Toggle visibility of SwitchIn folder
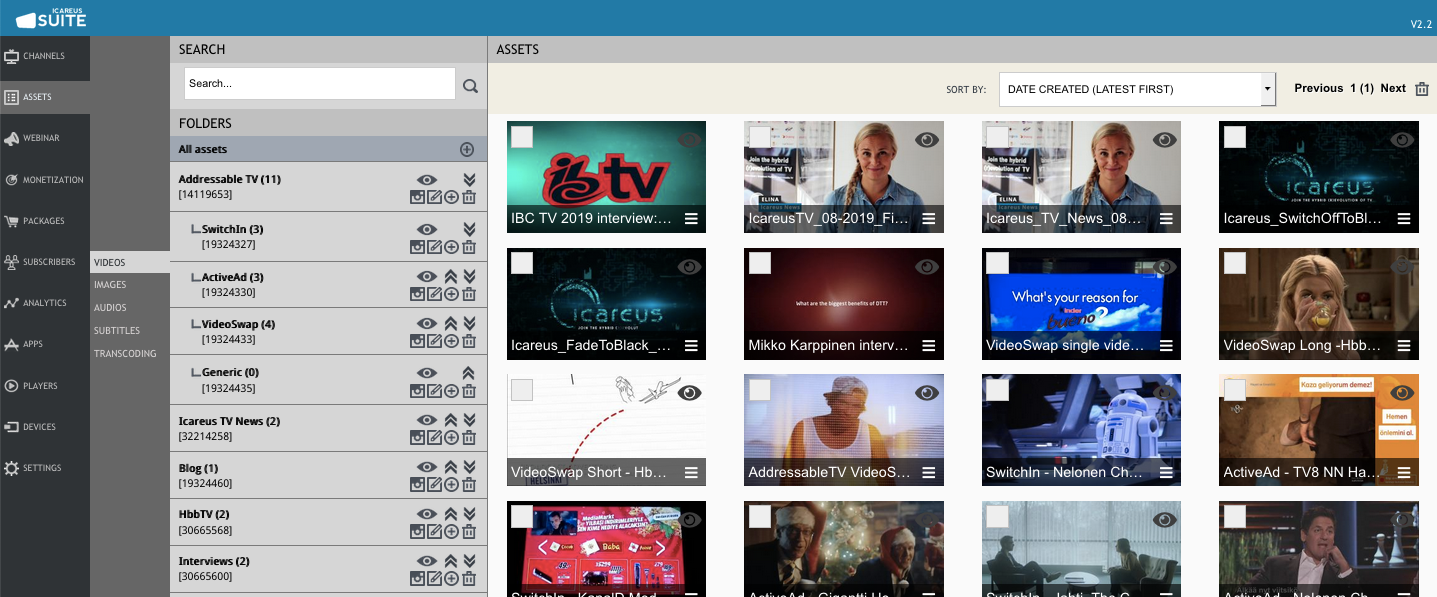Screen dimensions: 1437x597 (427, 229)
